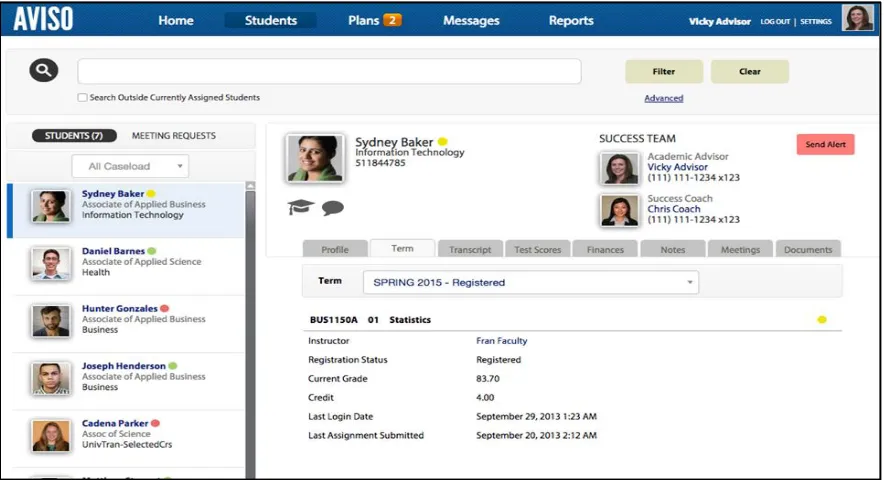Click the student list scroll-up arrow
Viewport: 884px width, 480px height.
(x=250, y=186)
